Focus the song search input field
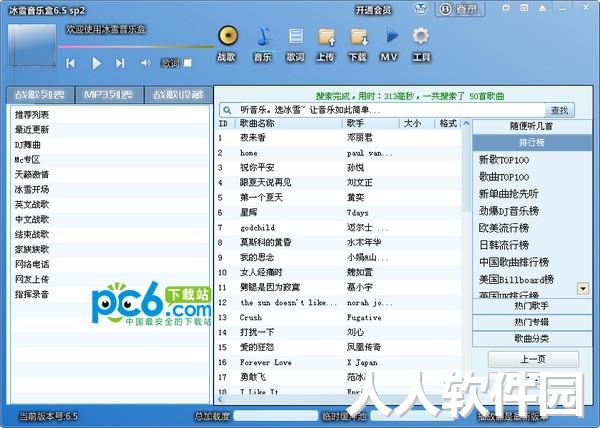 point(388,110)
